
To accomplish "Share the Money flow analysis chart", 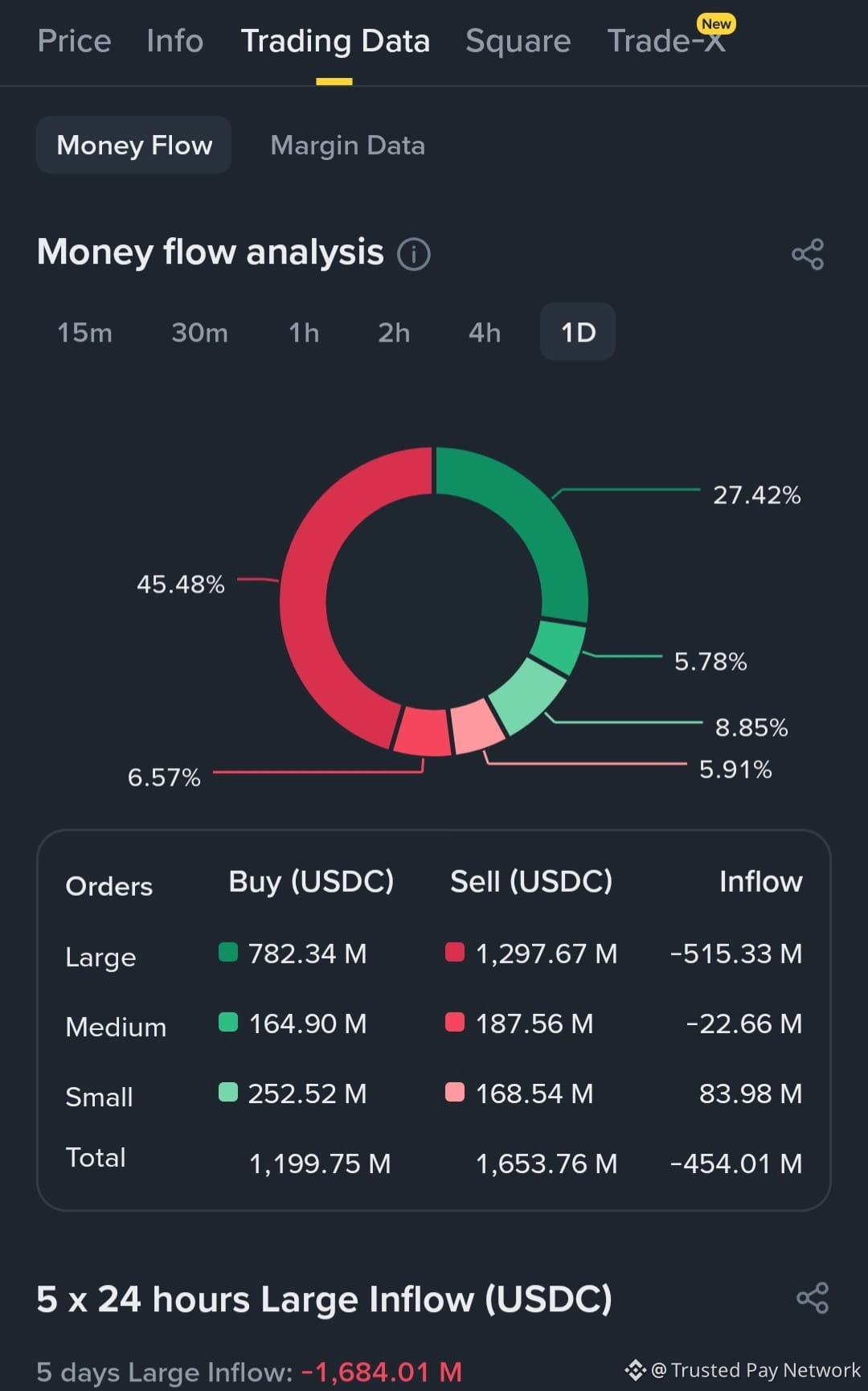I will [x=808, y=254].
